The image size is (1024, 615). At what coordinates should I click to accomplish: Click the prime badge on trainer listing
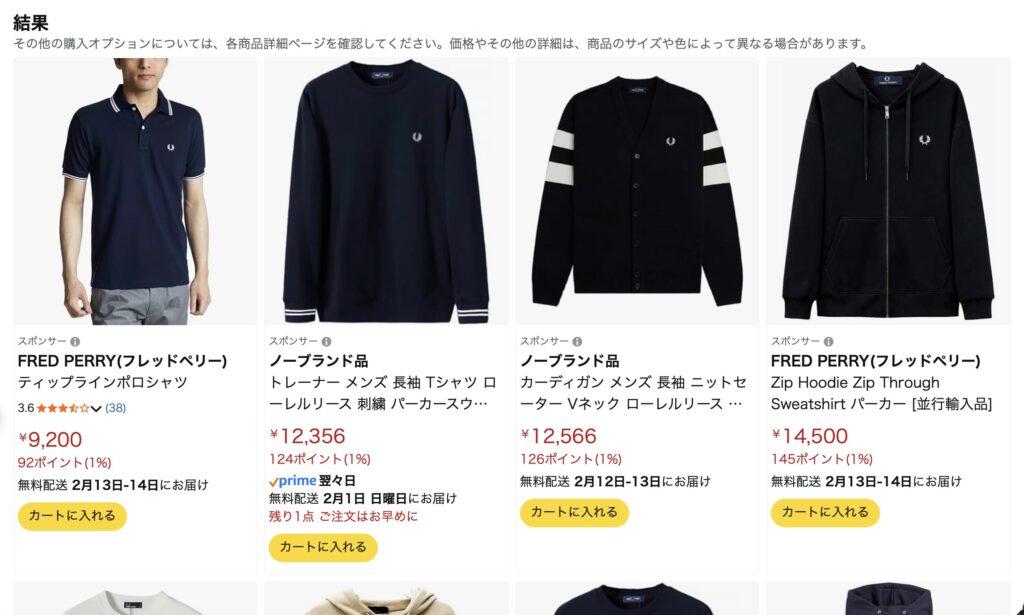tap(293, 481)
